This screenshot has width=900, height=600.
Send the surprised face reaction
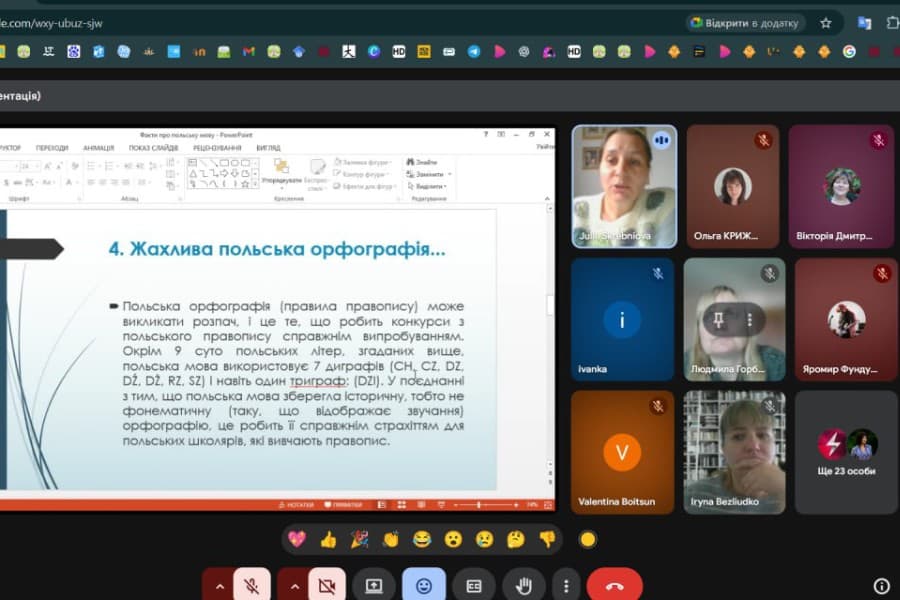coord(453,539)
